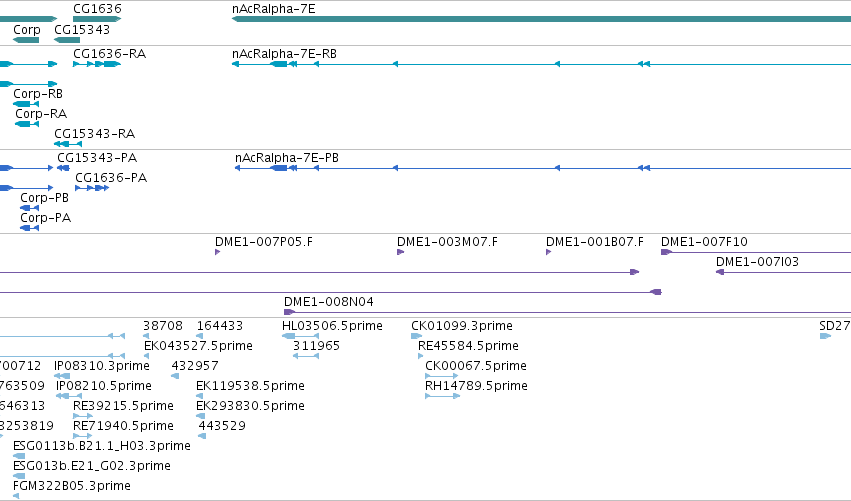This screenshot has width=851, height=501.
Task: Click the nAcRalpha-7E-RB large exon block
Action: tap(279, 64)
